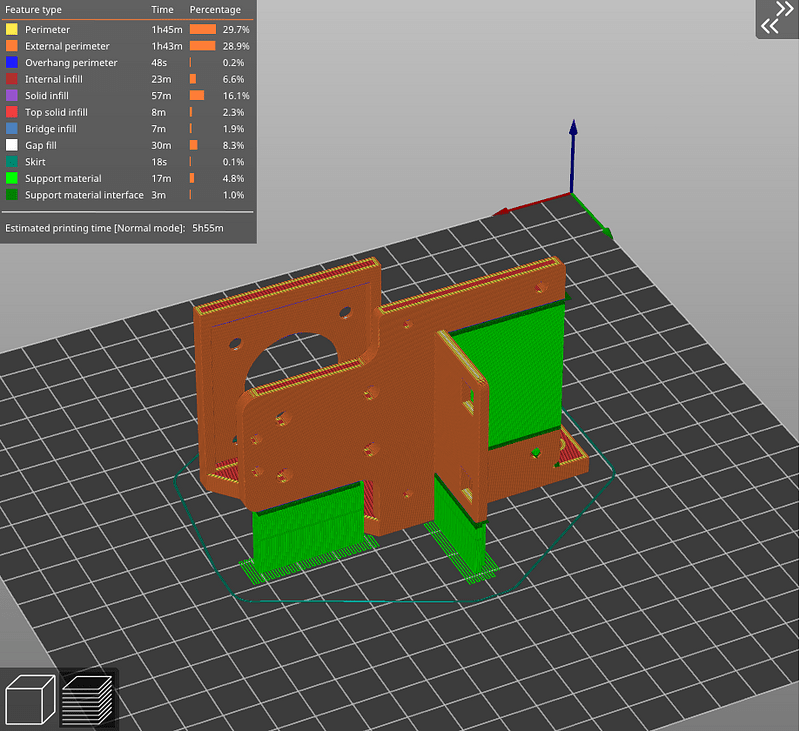The height and width of the screenshot is (731, 800).
Task: Click the 57m Solid infill time
Action: (161, 95)
